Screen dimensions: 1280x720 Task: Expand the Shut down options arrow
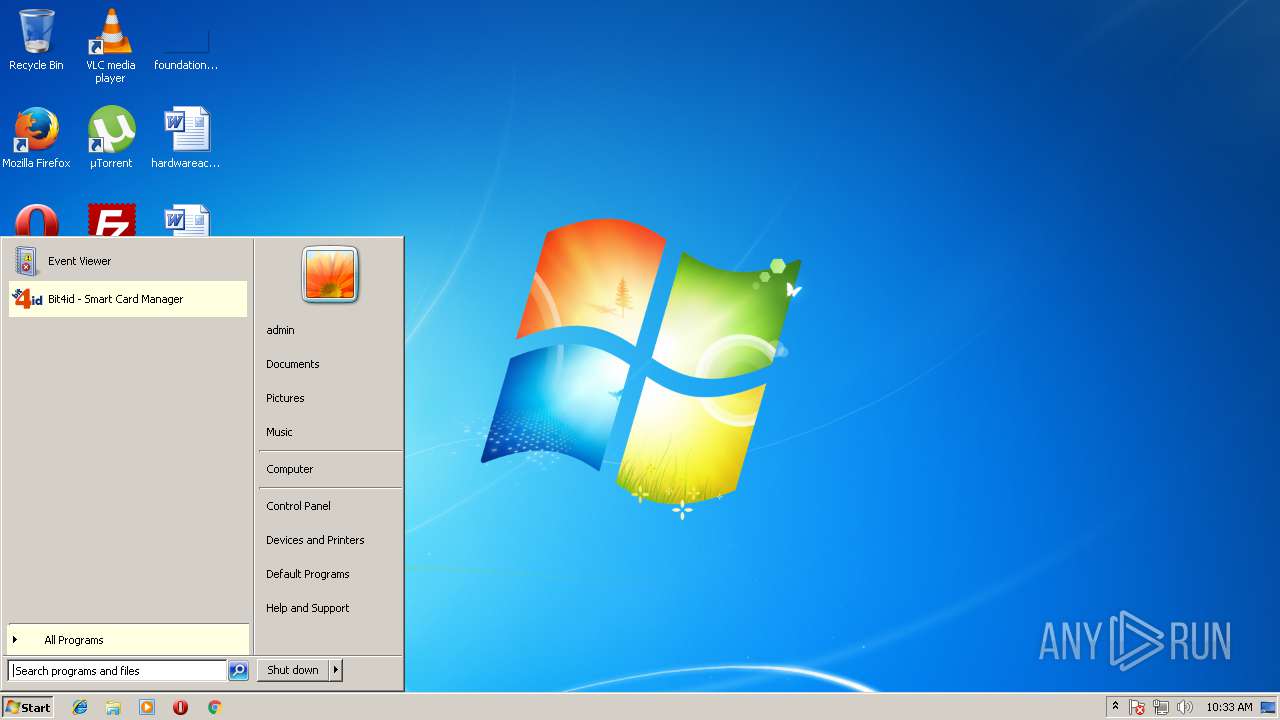[336, 670]
